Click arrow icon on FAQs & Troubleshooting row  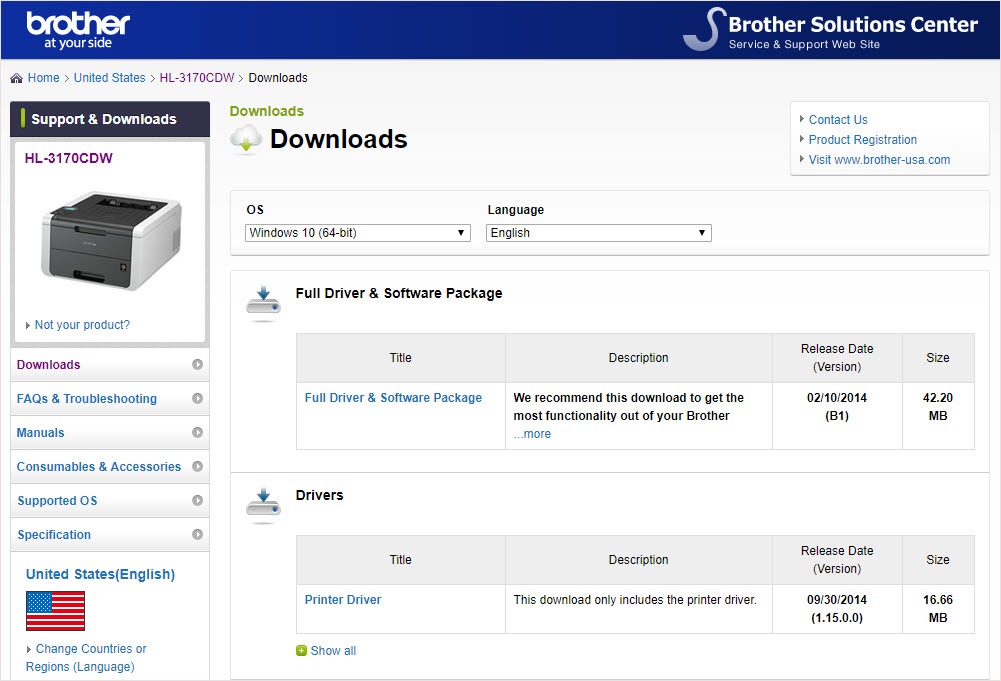(x=197, y=398)
